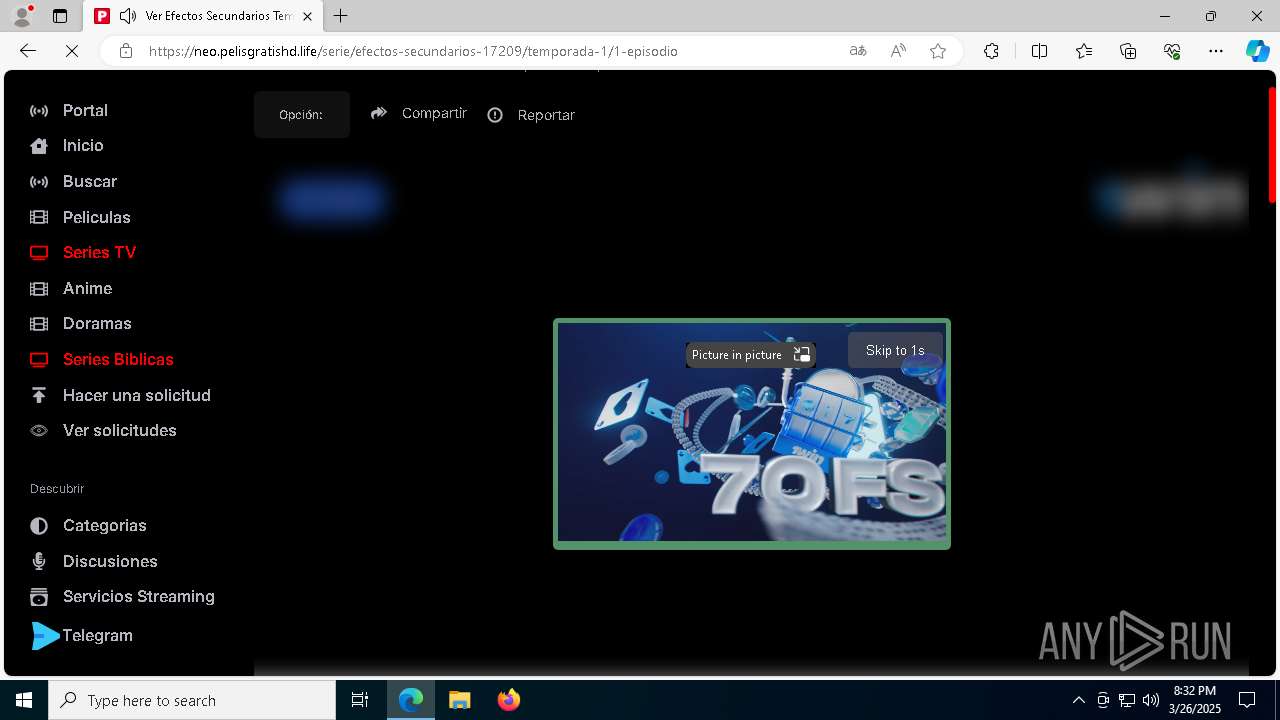Open the Portal sidebar link
This screenshot has height=720, width=1280.
(x=85, y=110)
